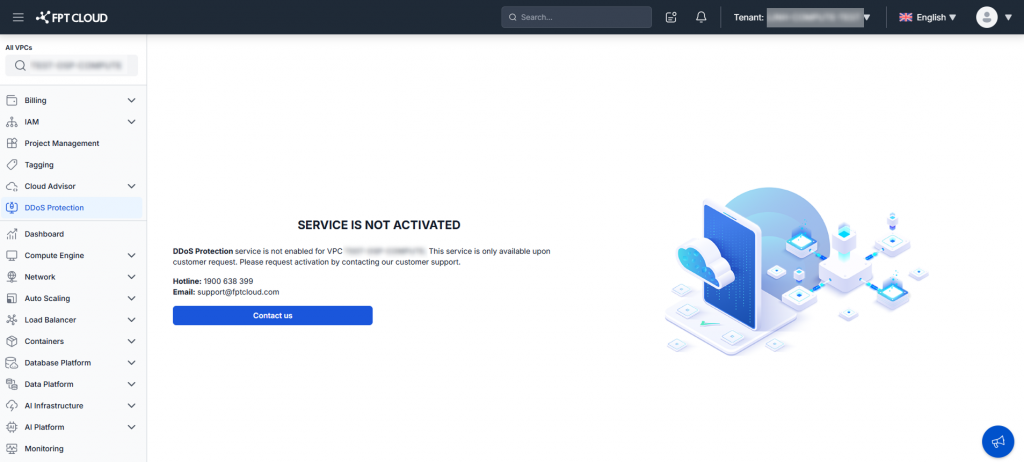
Task: Open the user avatar menu
Action: pos(992,17)
